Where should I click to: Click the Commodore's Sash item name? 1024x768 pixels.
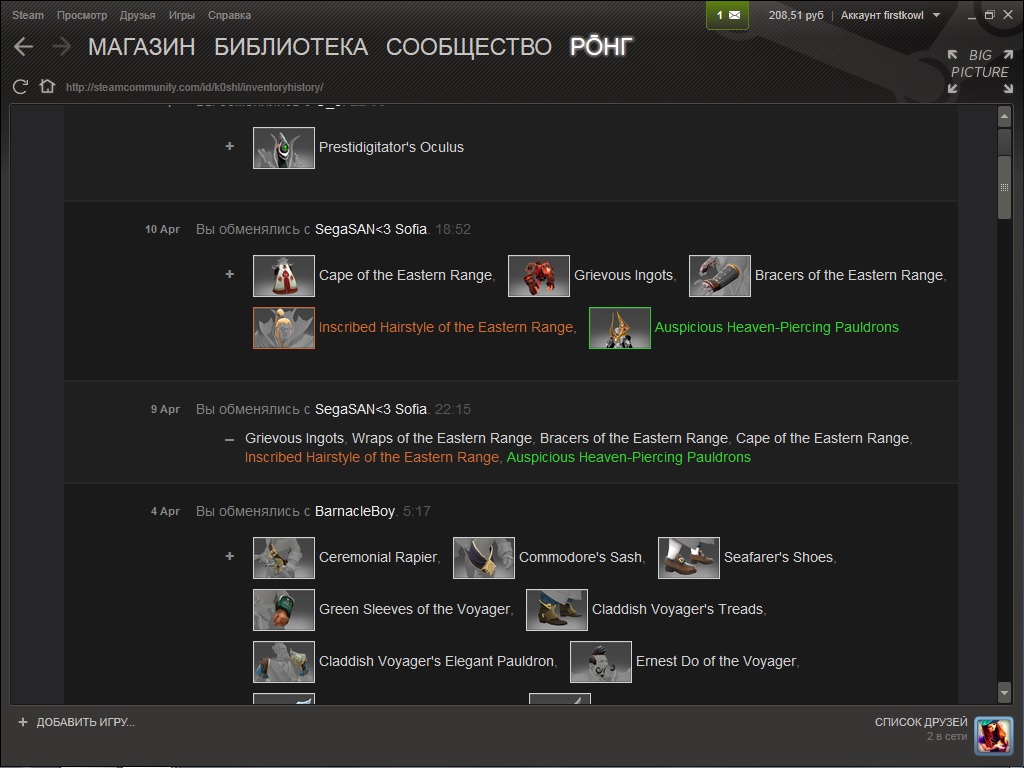pos(581,557)
